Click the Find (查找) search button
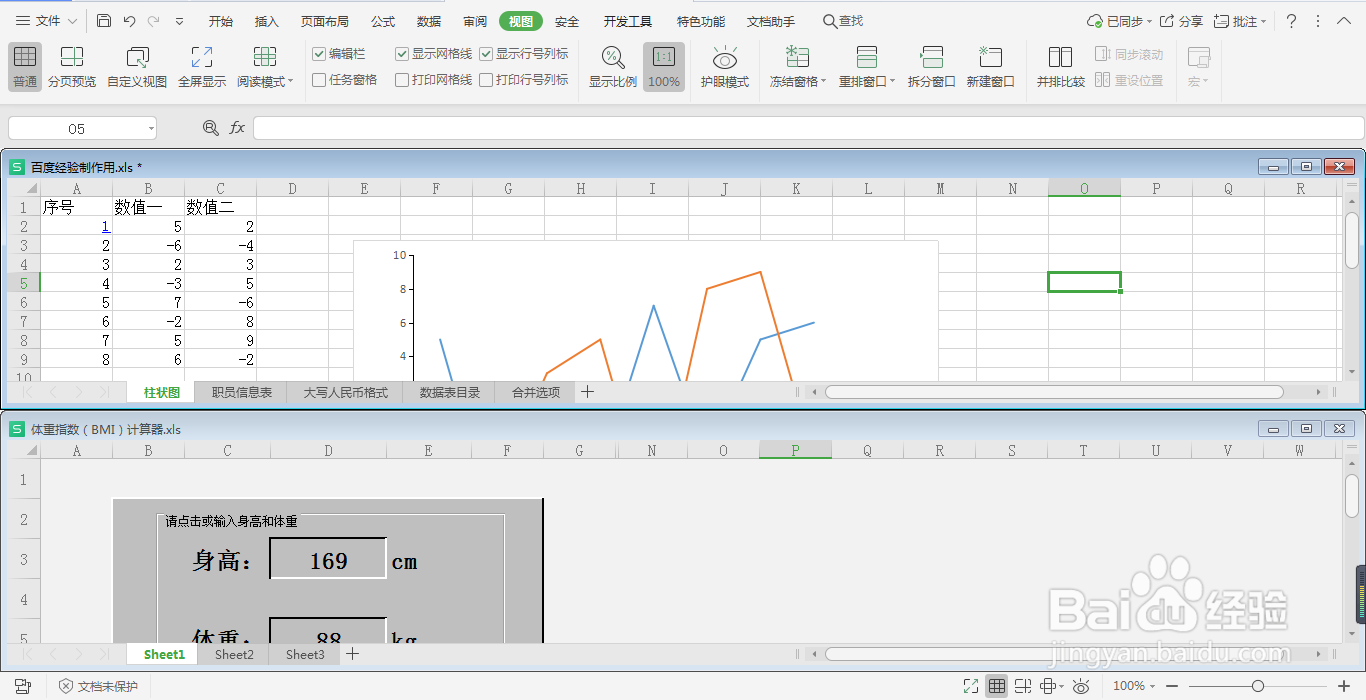This screenshot has height=700, width=1366. click(x=843, y=21)
